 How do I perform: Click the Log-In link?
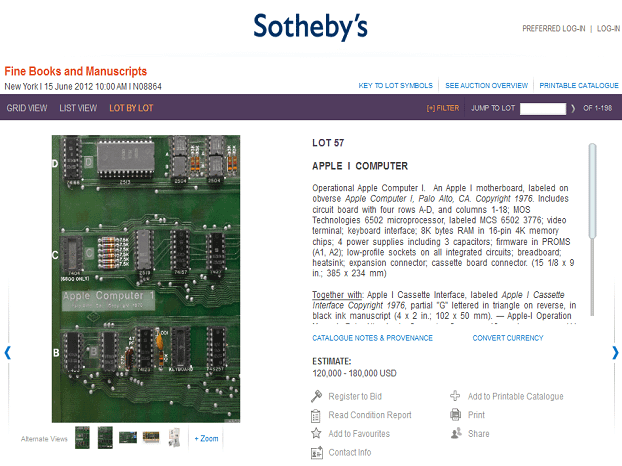click(x=608, y=29)
